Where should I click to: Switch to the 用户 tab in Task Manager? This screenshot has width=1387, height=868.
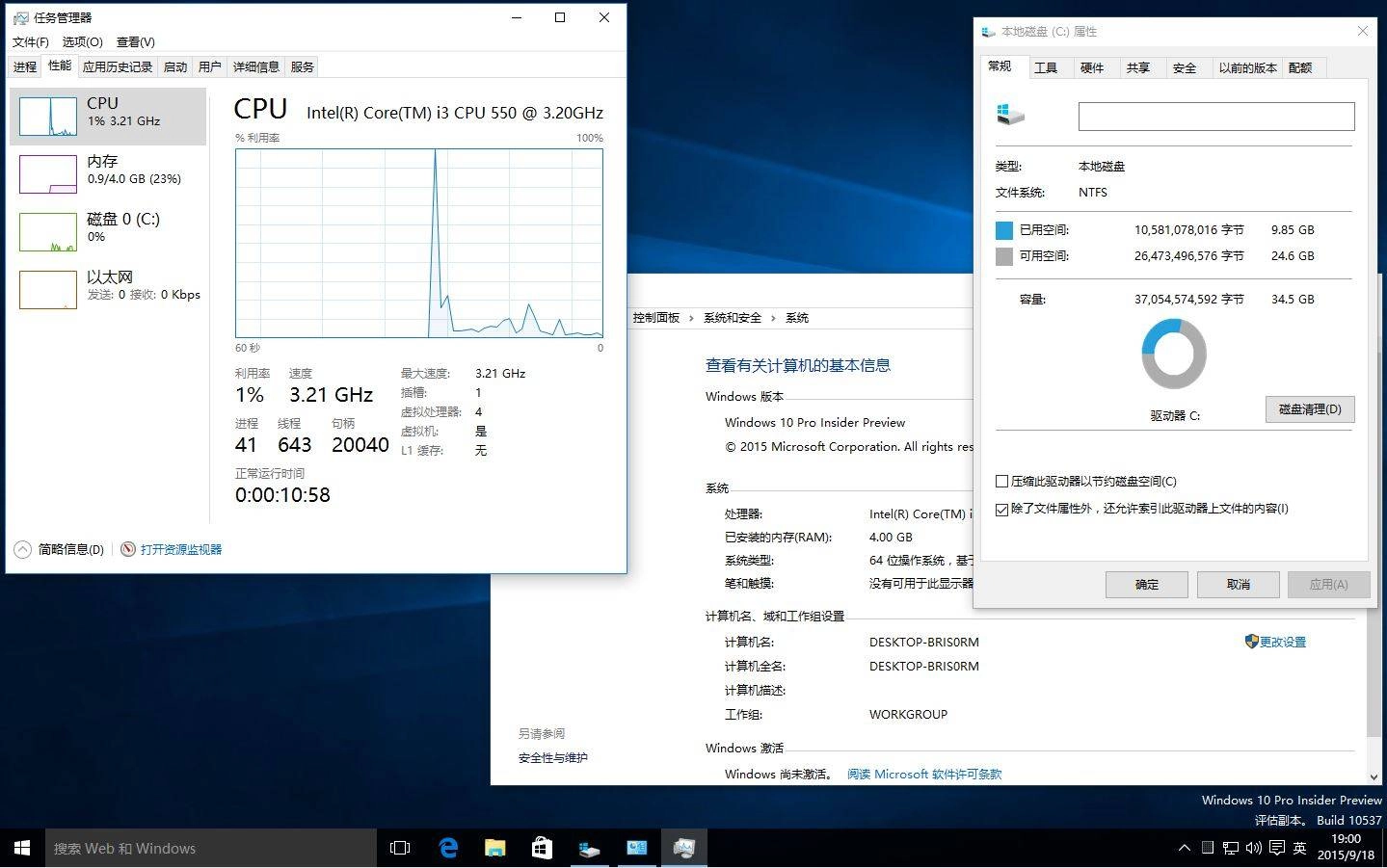210,66
